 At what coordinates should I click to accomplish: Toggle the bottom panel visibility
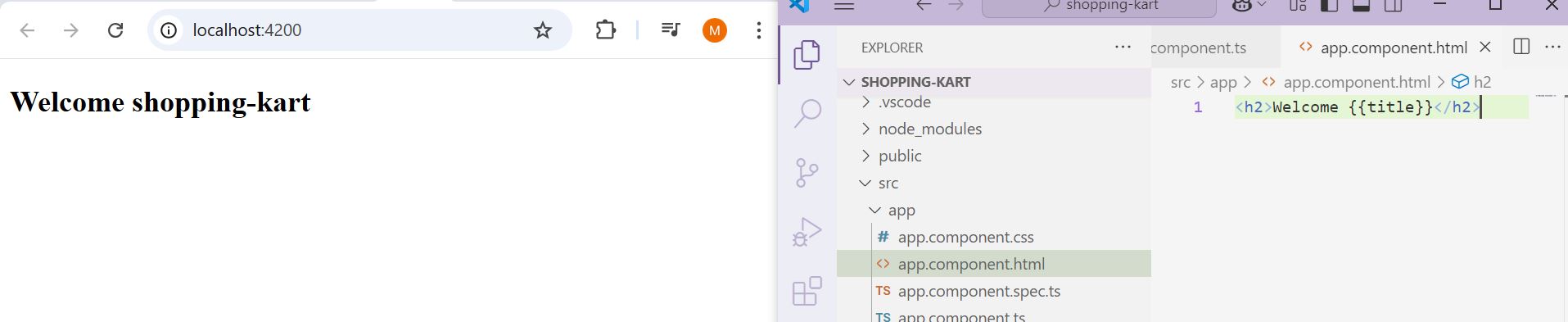[1362, 6]
